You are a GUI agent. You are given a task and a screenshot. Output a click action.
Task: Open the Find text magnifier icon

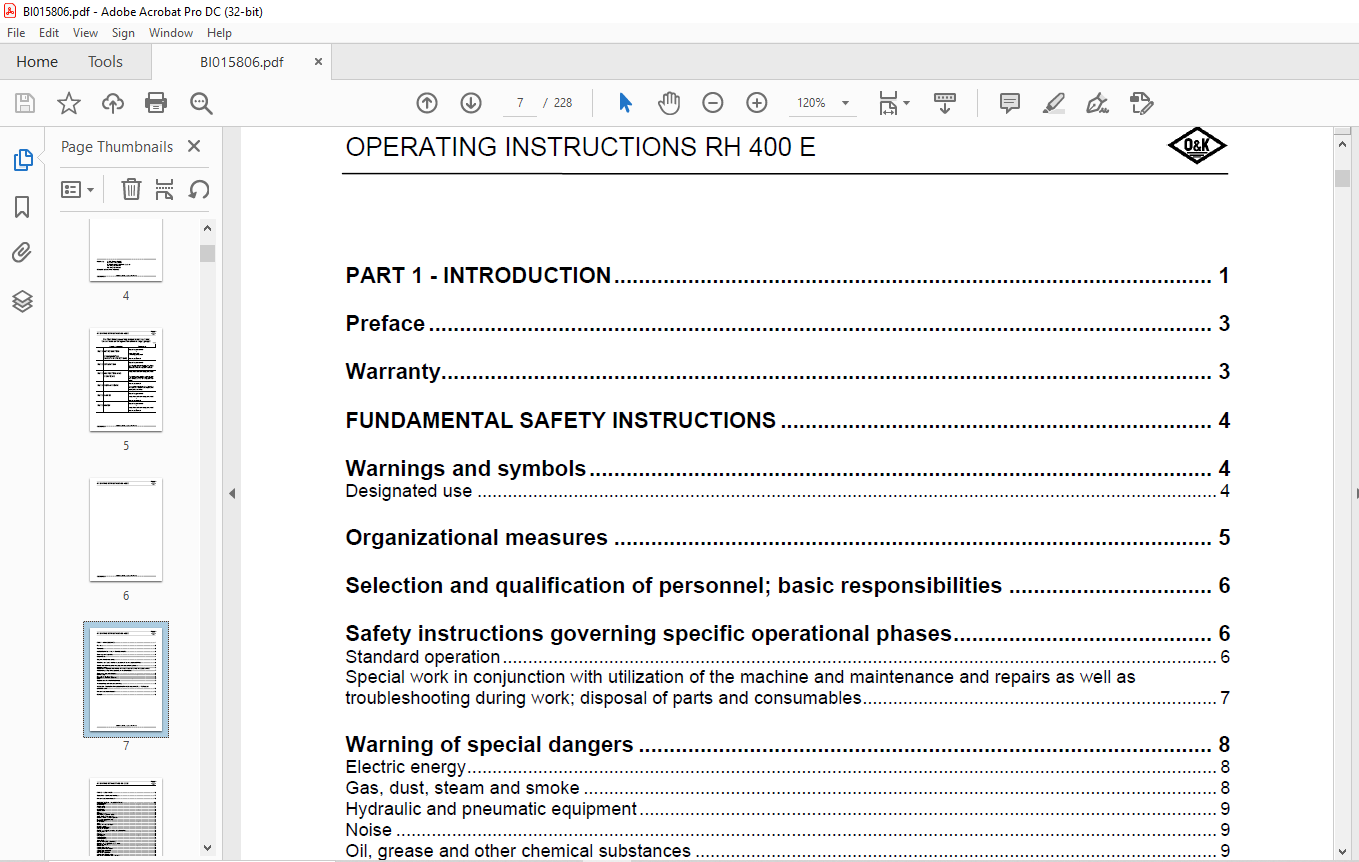(x=201, y=103)
